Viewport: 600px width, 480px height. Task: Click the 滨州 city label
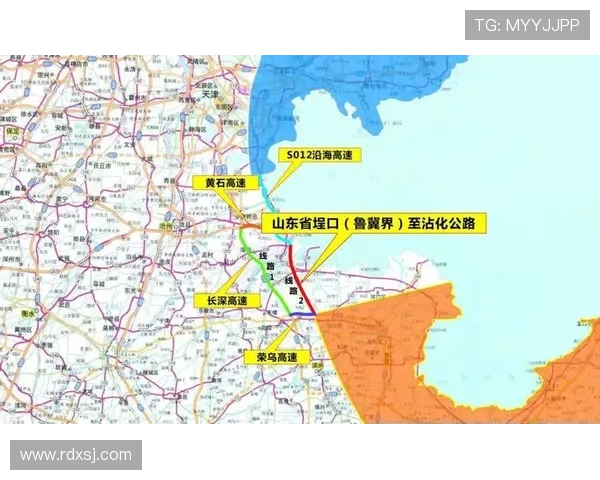tap(318, 366)
